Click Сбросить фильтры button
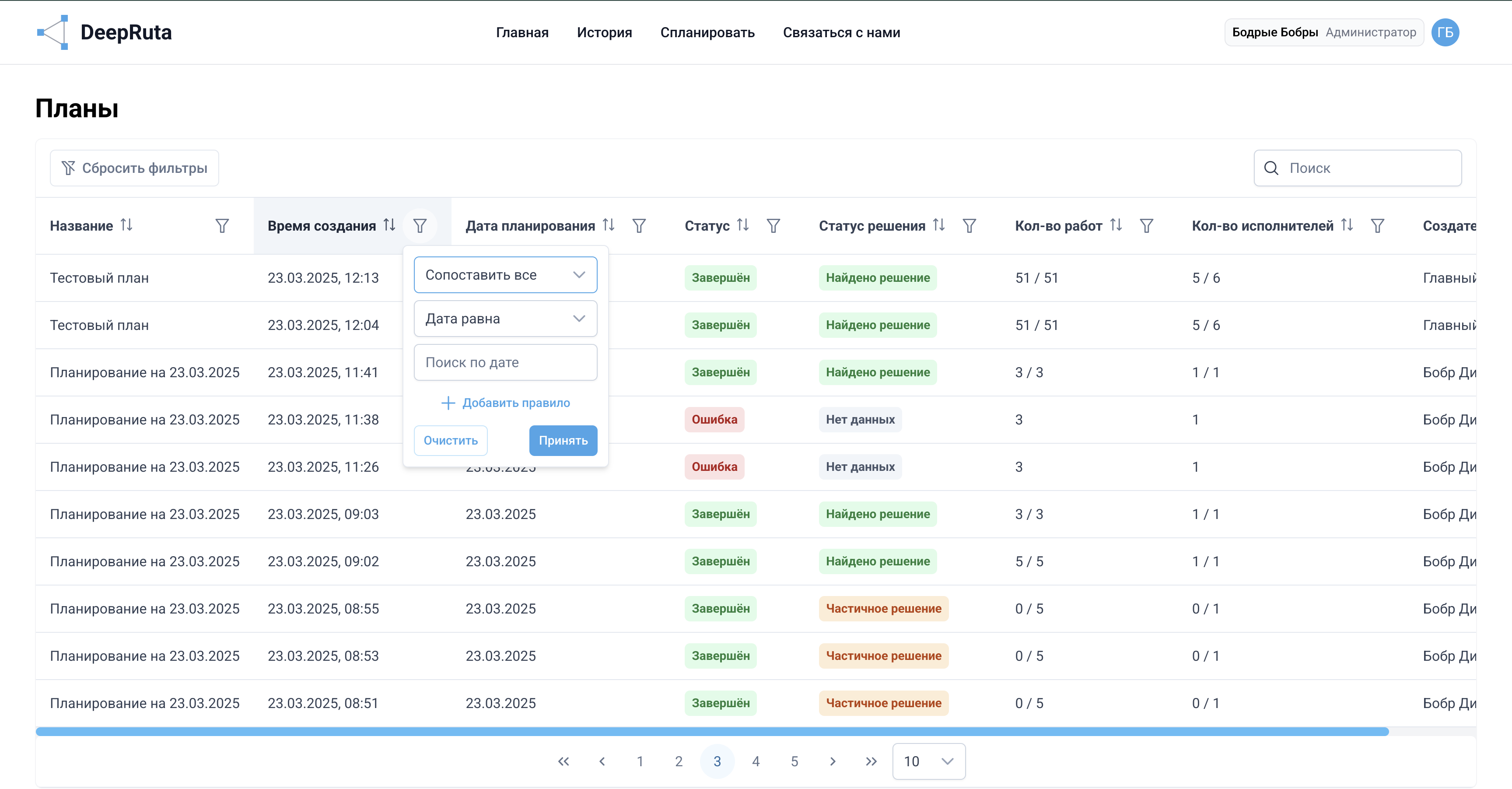 (x=134, y=168)
